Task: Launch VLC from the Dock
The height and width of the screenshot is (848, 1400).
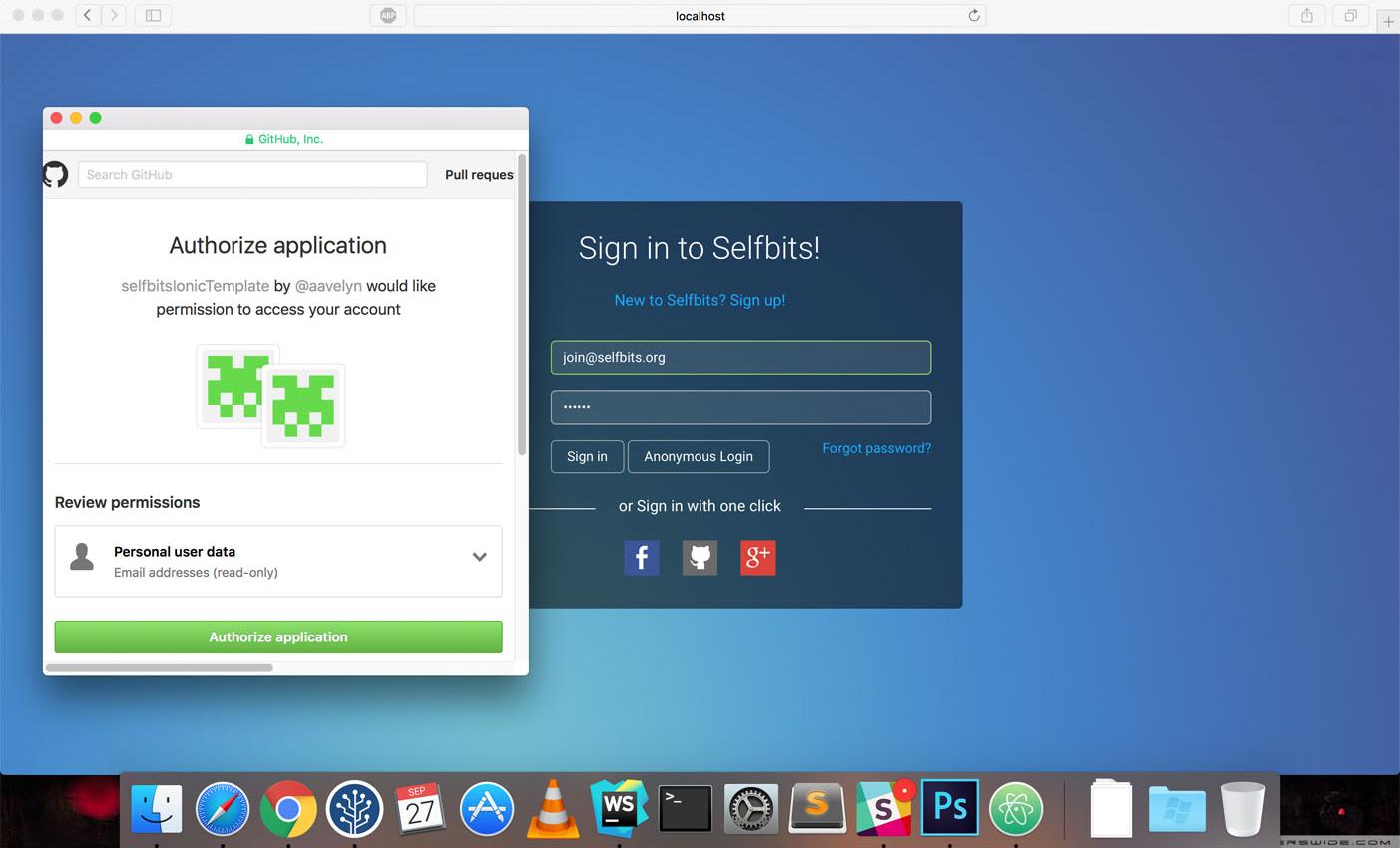Action: (x=552, y=808)
